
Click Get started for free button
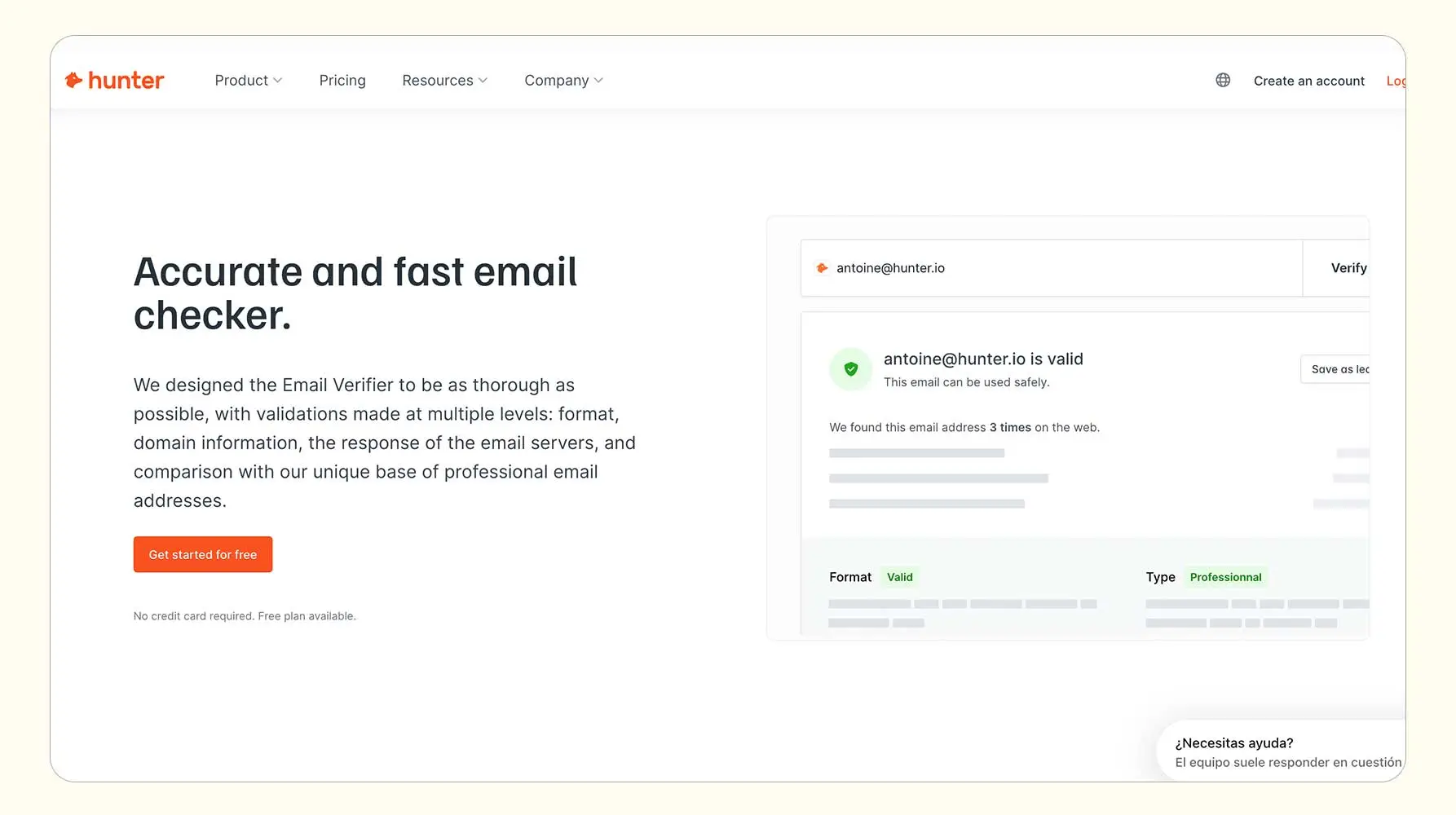203,554
